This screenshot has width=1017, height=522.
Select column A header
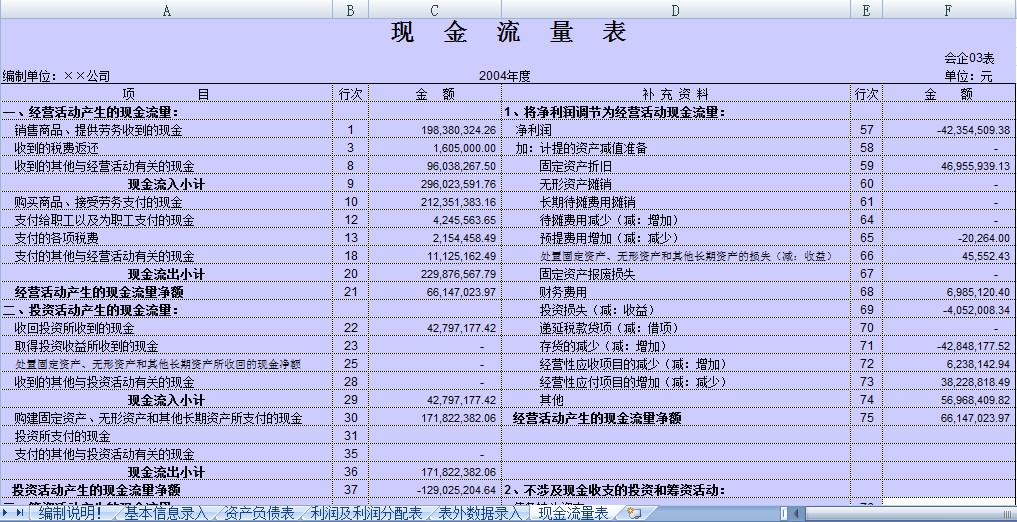(x=167, y=10)
